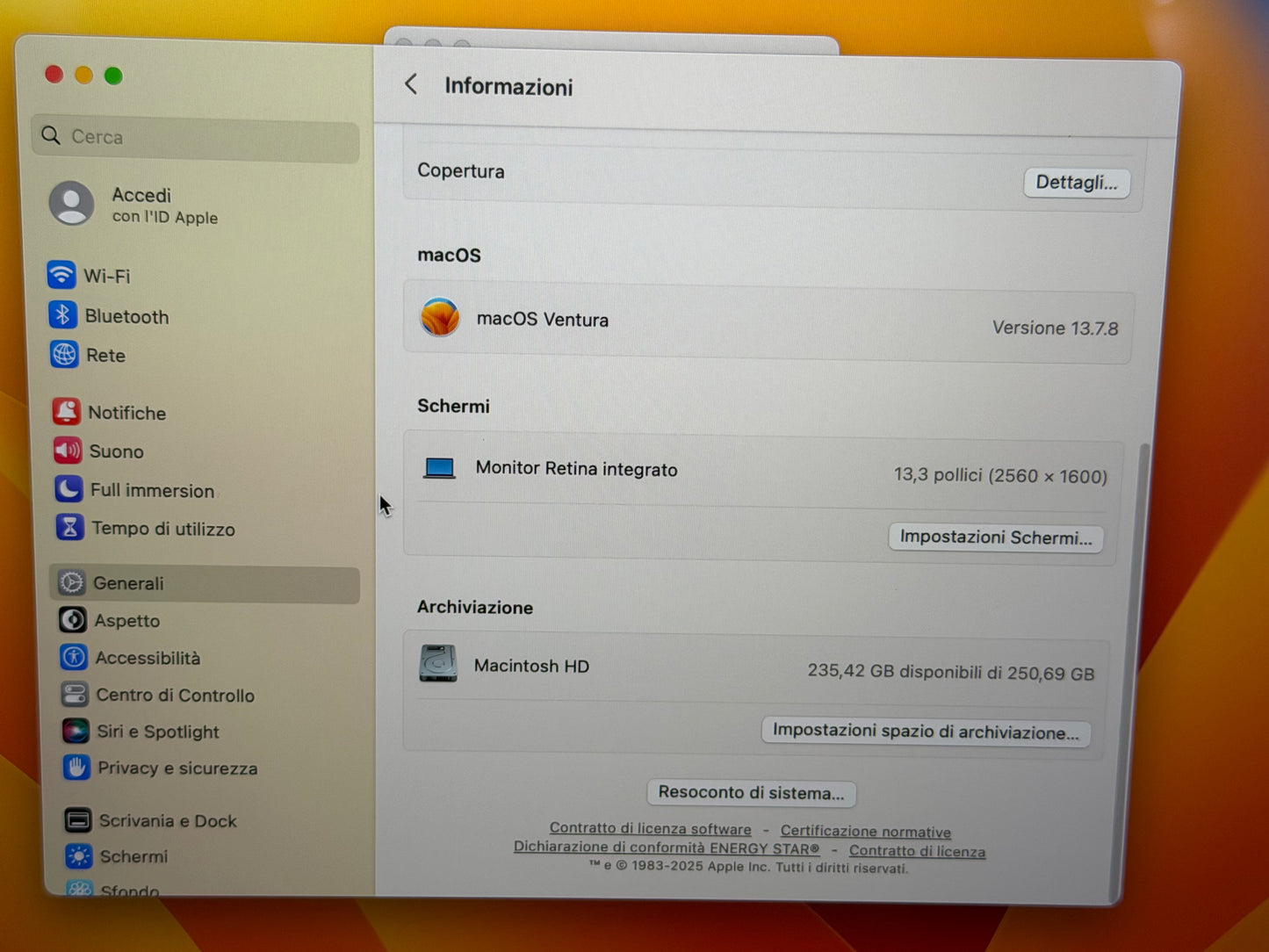Open Centro di Controllo label
1269x952 pixels.
pos(176,696)
